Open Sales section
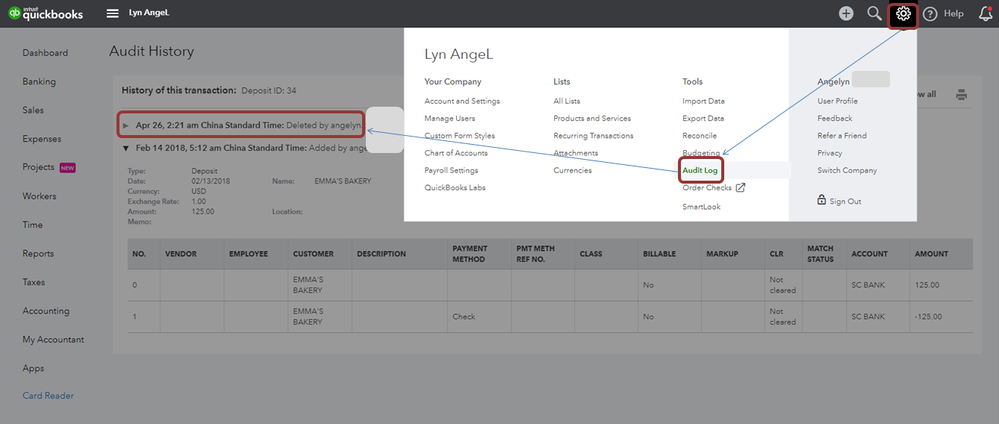Screen dimensions: 999x424 point(33,110)
